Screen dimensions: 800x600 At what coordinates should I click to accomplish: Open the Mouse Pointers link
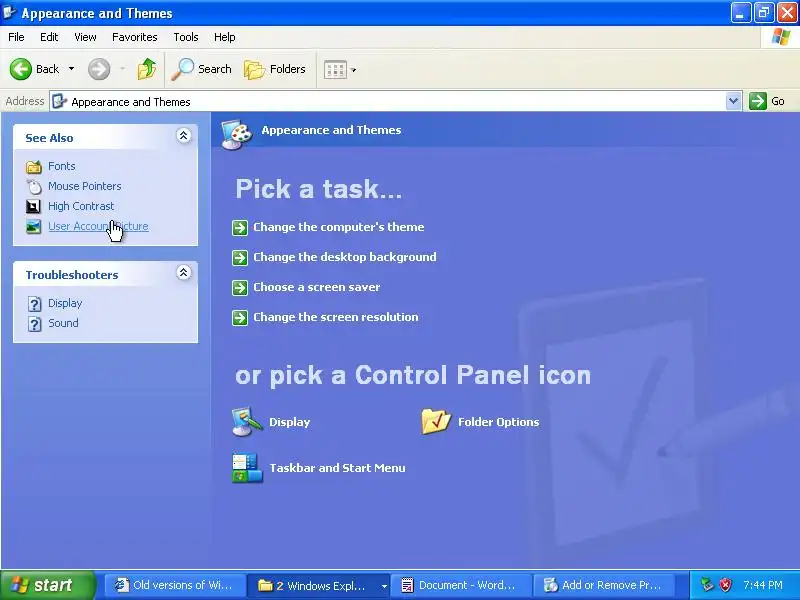(85, 186)
